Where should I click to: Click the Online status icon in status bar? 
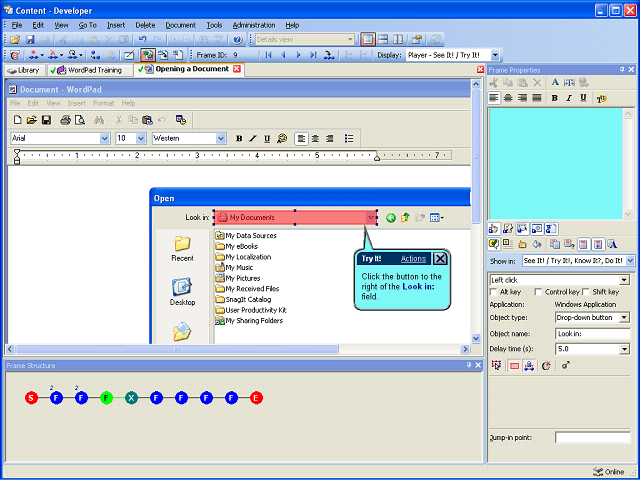click(598, 471)
